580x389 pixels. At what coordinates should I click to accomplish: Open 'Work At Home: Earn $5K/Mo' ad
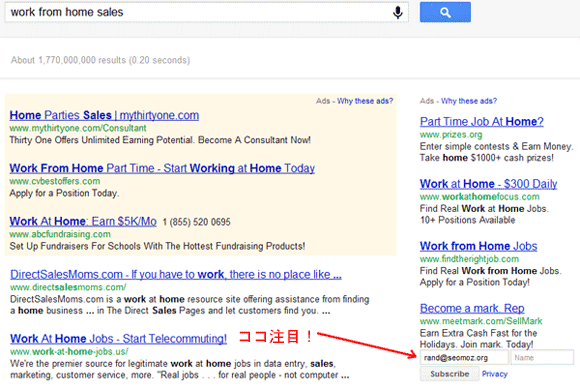(83, 221)
